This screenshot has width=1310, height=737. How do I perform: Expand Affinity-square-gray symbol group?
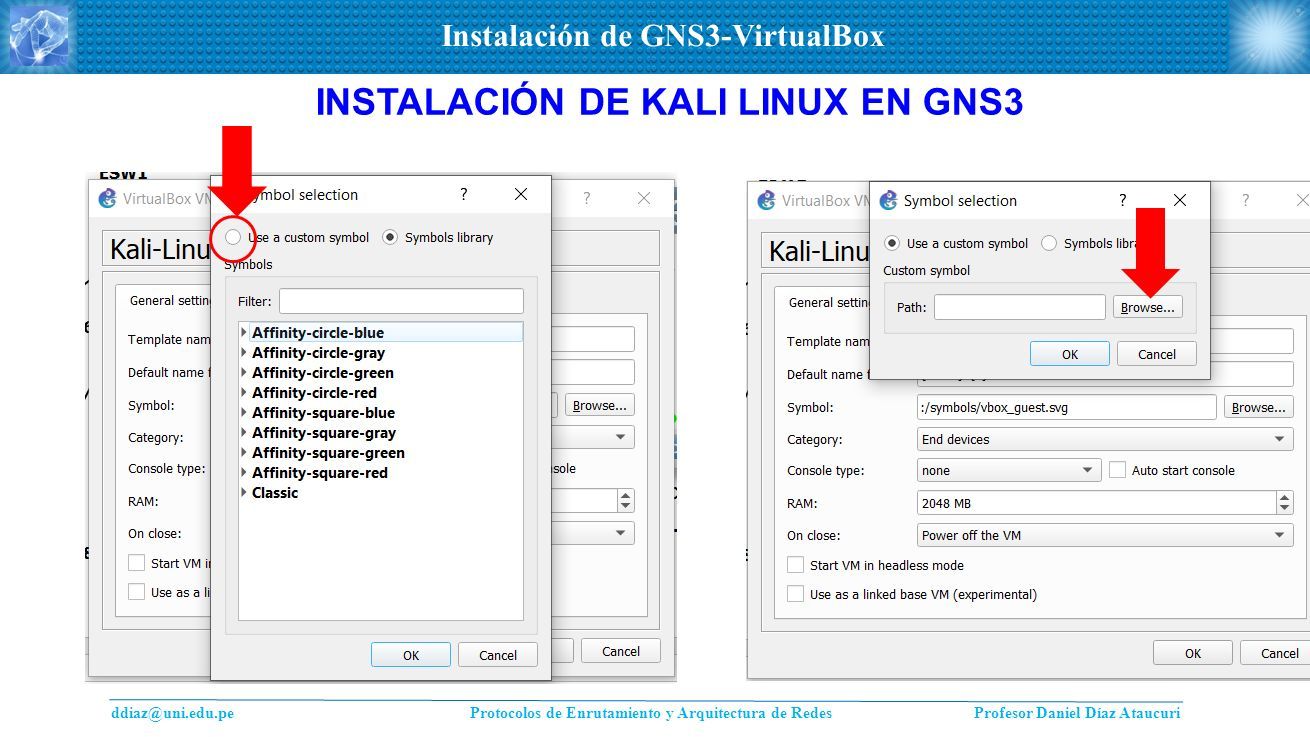pos(244,432)
